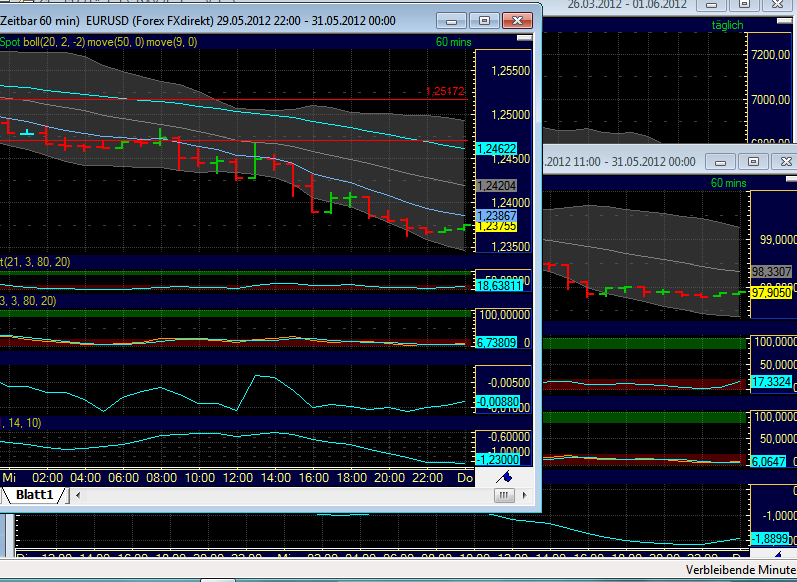Click the yellow 97,9050 price marker
This screenshot has width=797, height=582.
[x=768, y=291]
